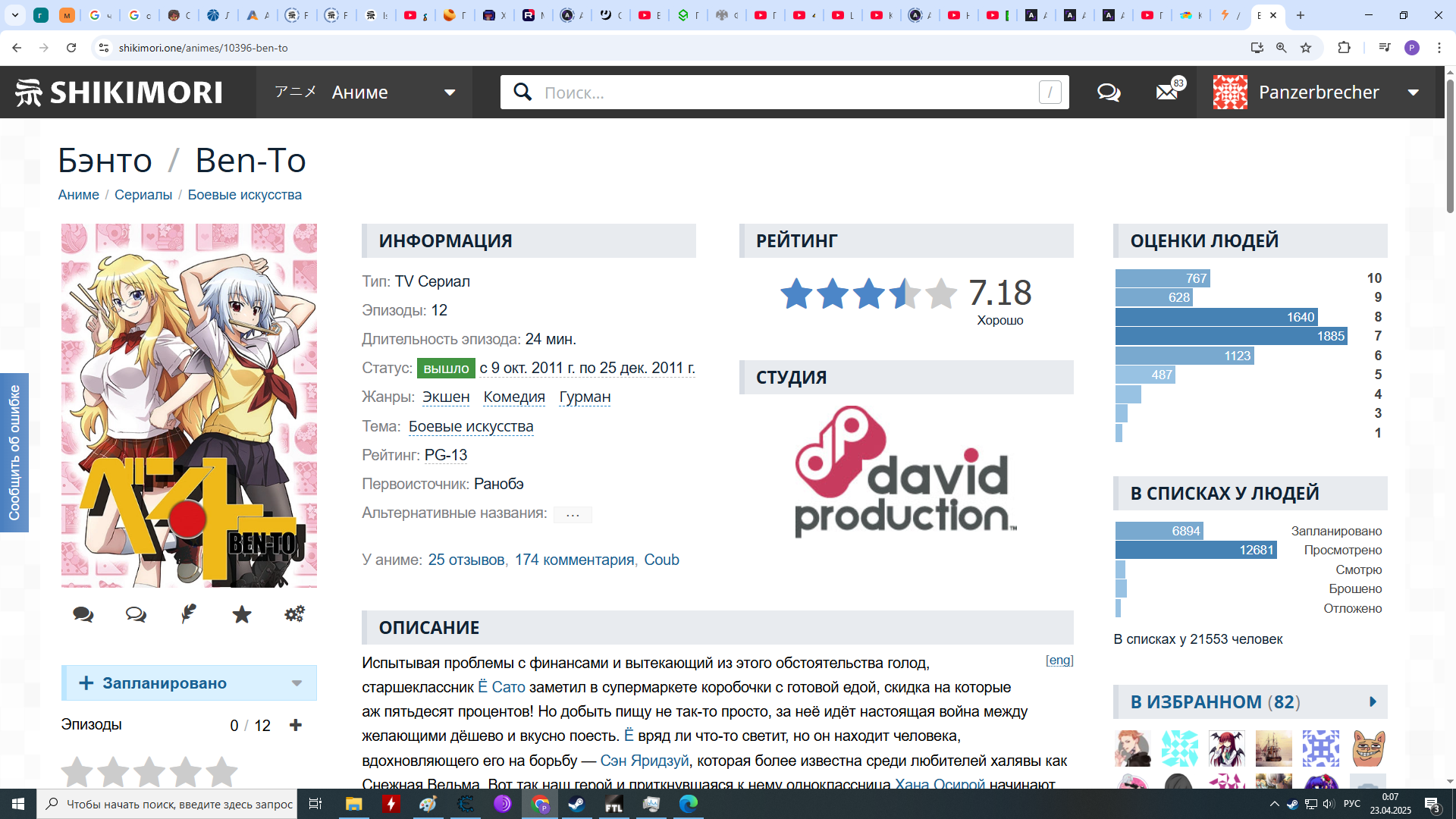Open the Coub link

661,560
